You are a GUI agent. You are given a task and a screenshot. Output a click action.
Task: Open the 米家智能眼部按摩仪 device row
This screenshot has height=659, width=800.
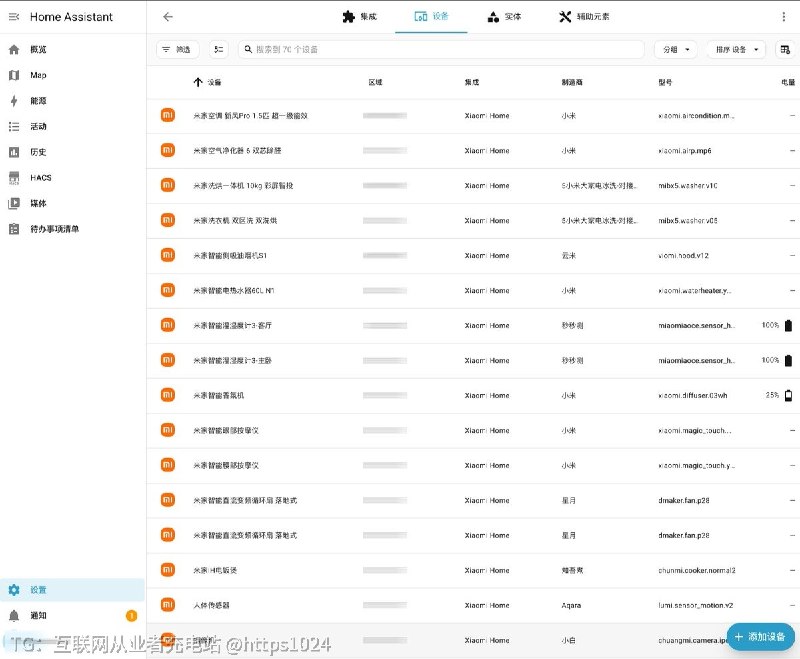[x=473, y=430]
